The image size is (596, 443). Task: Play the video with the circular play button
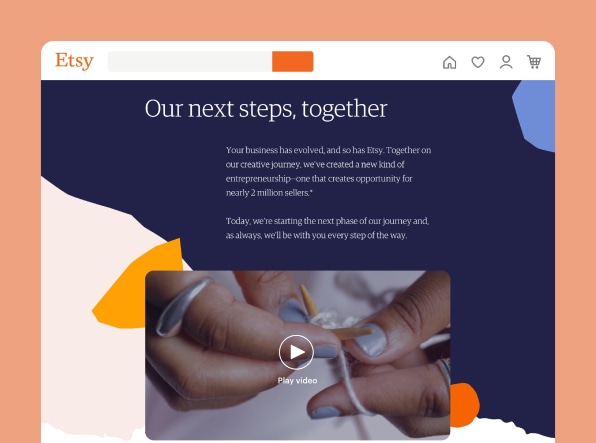click(x=296, y=352)
